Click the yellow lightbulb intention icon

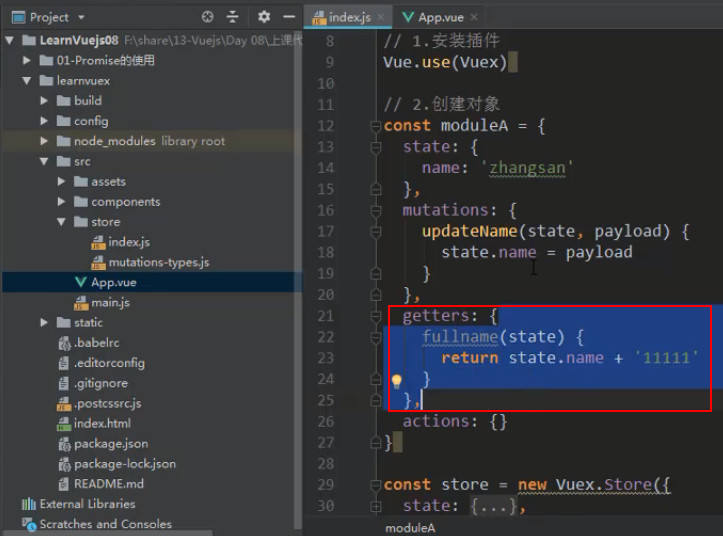pos(396,381)
